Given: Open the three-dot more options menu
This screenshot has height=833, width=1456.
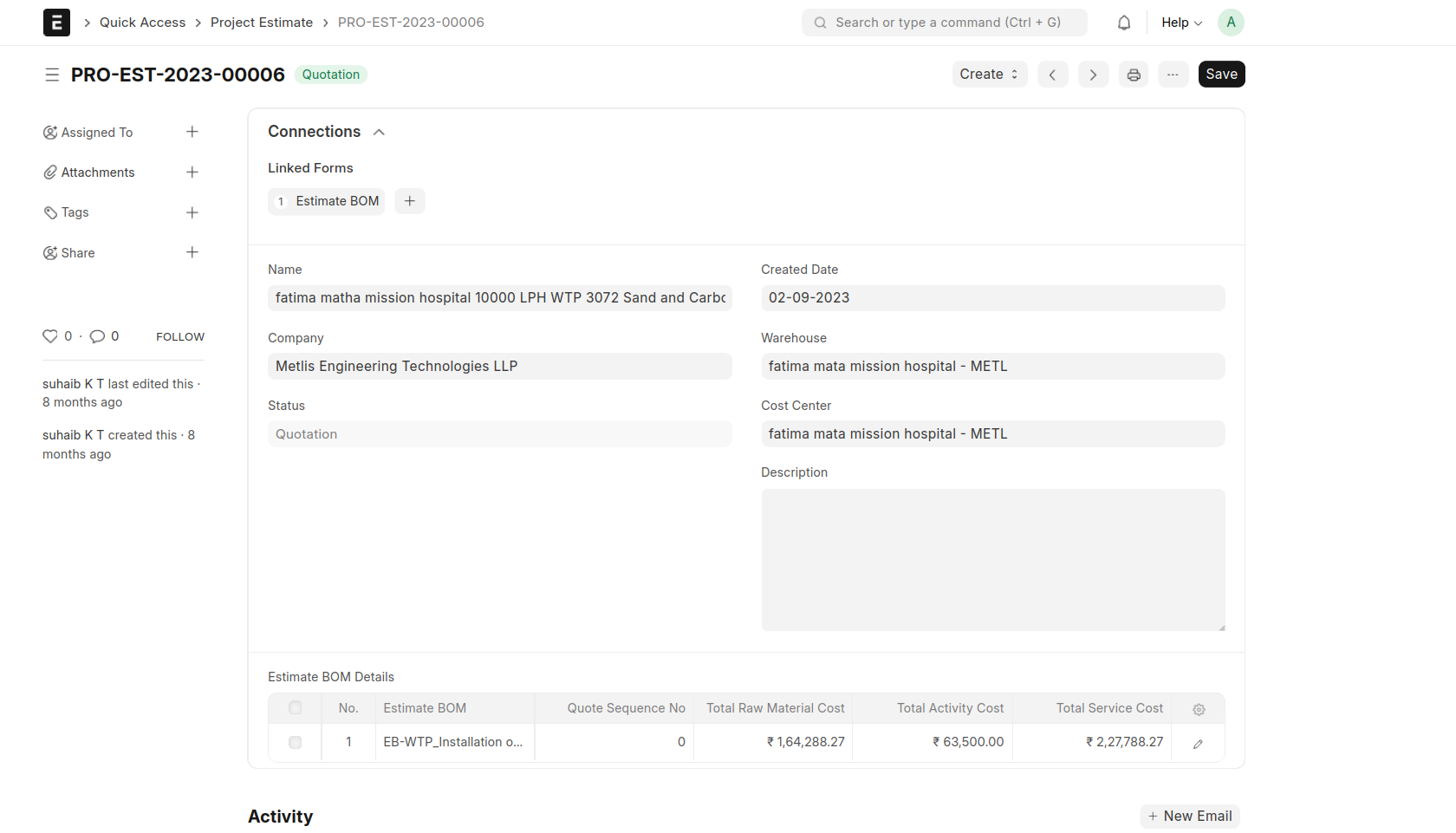Looking at the screenshot, I should 1172,75.
